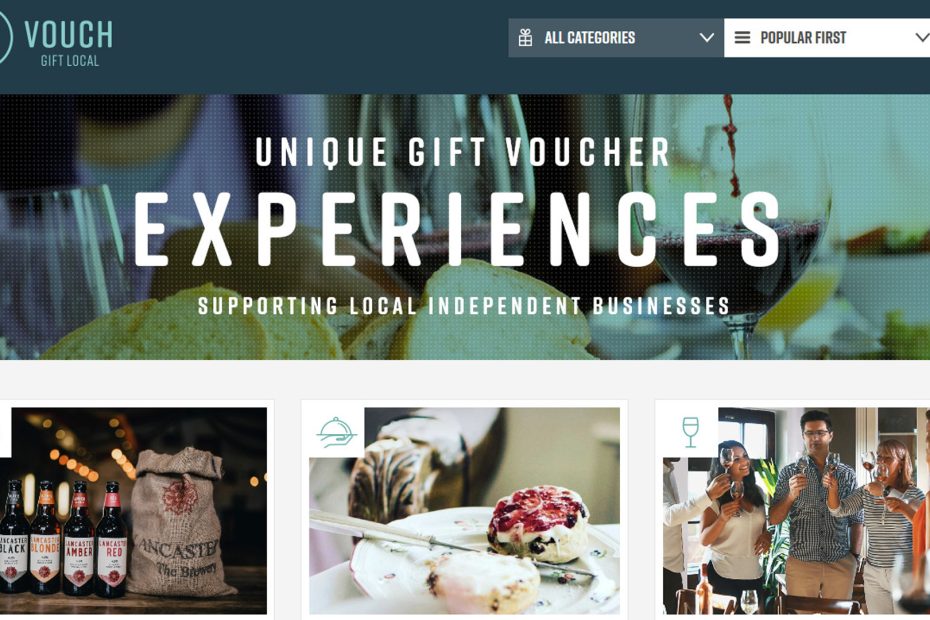Click the circular Vouch logo emblem
The width and height of the screenshot is (930, 620).
pyautogui.click(x=5, y=37)
